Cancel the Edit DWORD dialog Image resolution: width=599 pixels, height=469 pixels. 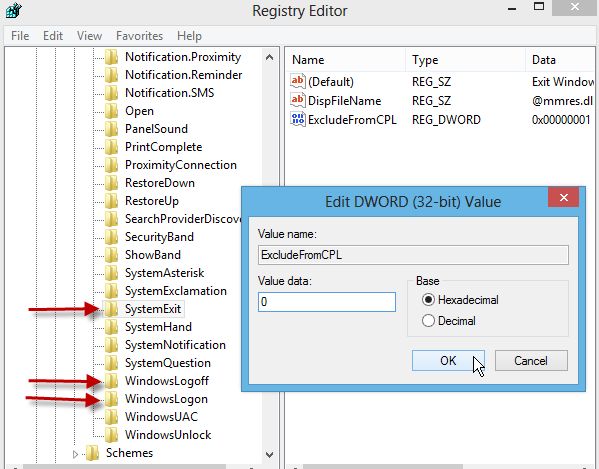[x=531, y=361]
